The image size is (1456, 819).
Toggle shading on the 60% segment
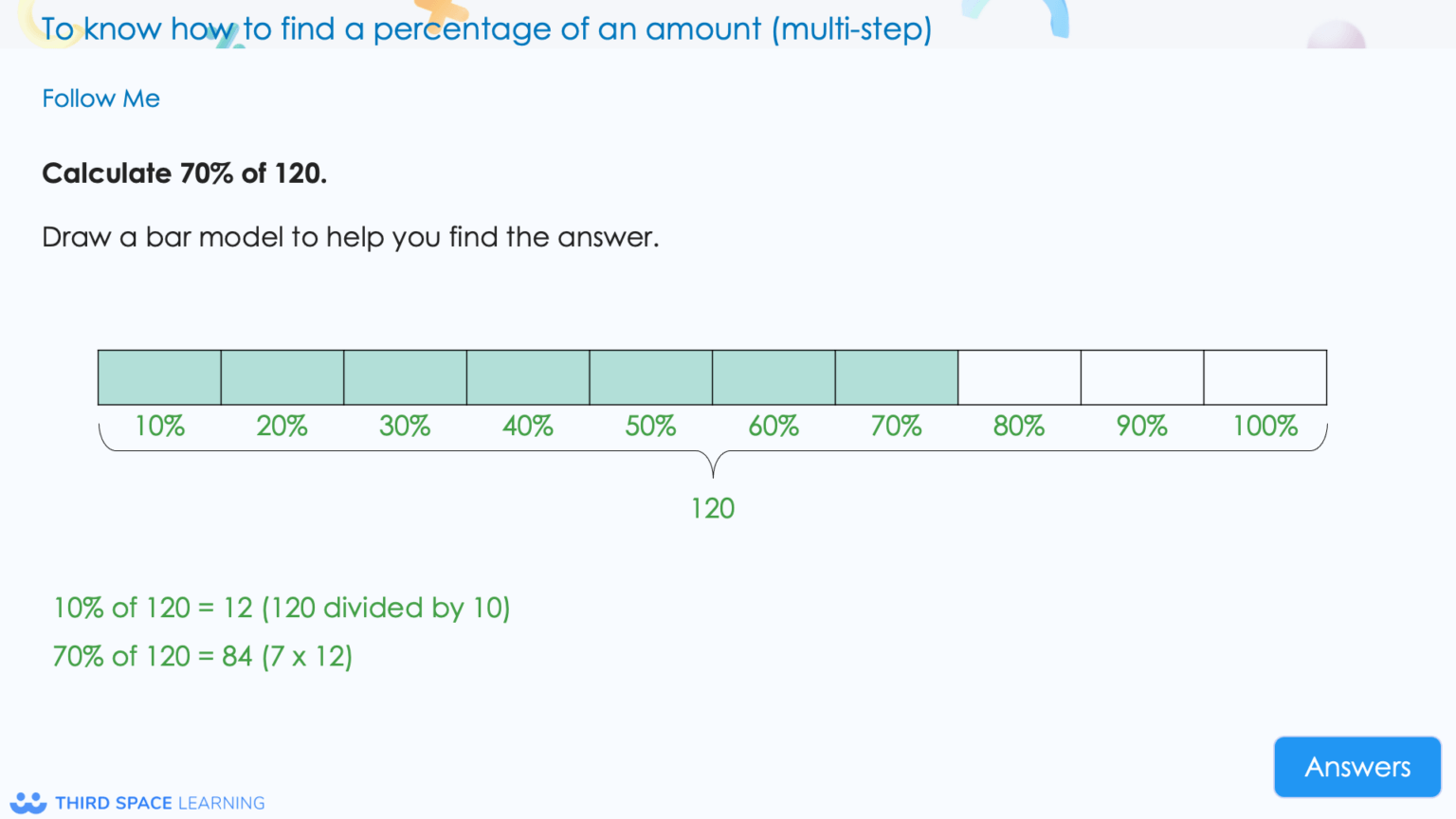(773, 376)
